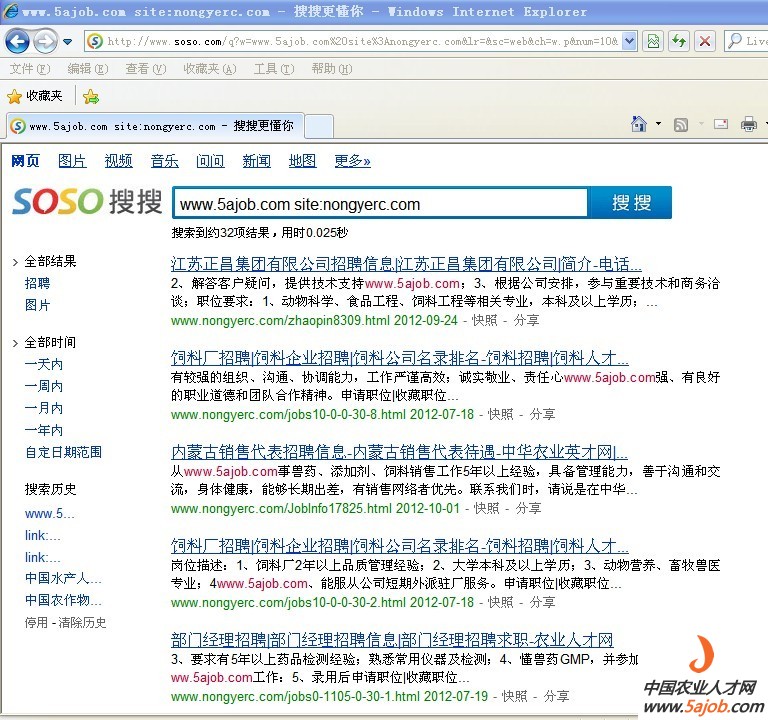Open the 工具 (Tools) menu
The height and width of the screenshot is (720, 768).
coord(265,69)
